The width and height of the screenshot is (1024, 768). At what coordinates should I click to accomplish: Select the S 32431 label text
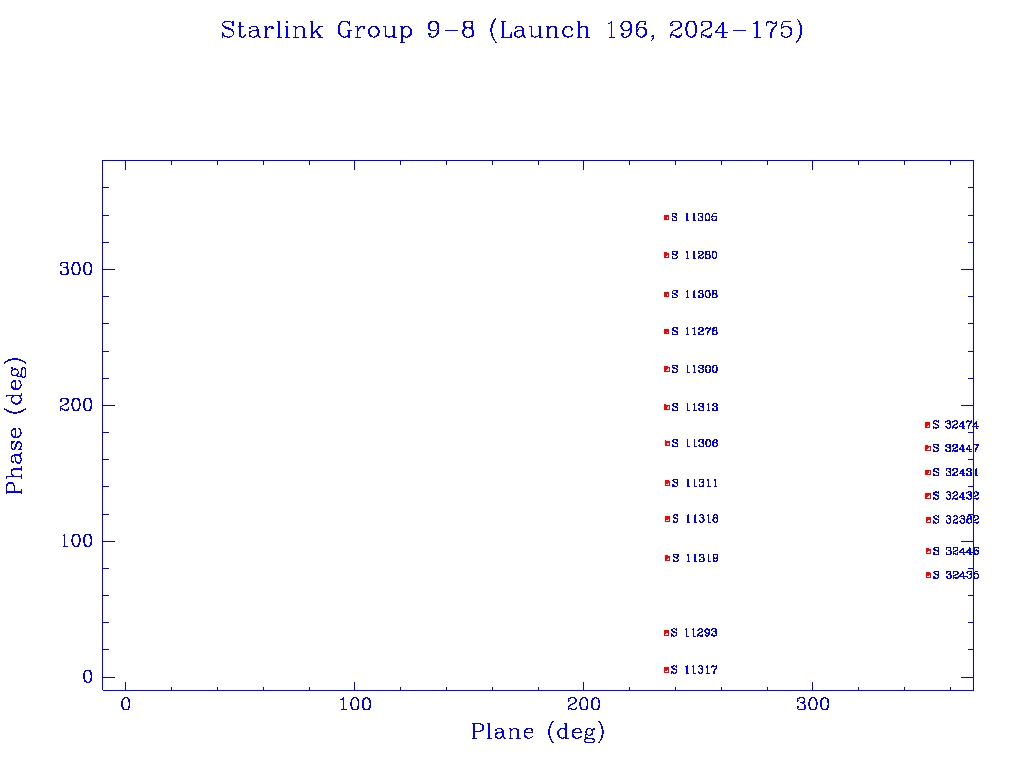click(956, 472)
